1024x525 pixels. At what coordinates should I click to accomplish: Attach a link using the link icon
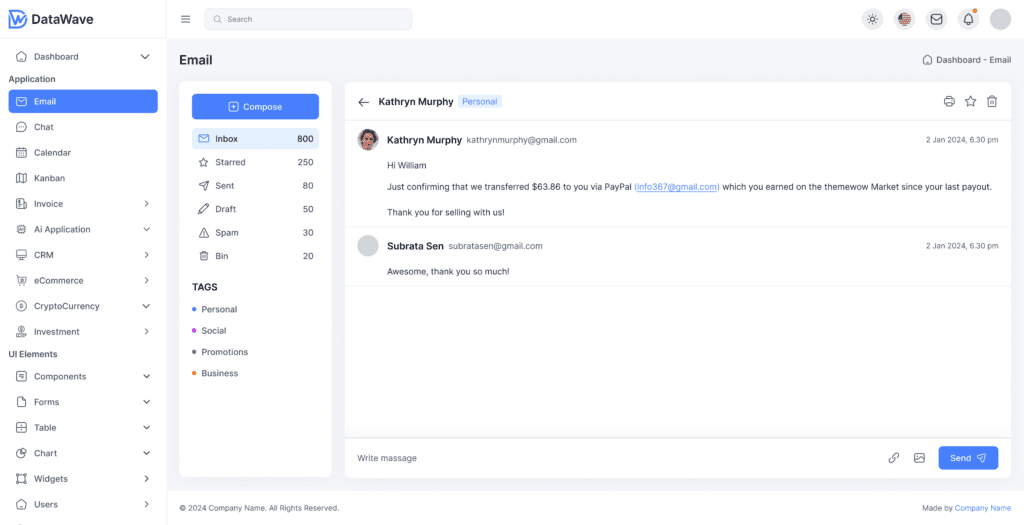coord(894,458)
